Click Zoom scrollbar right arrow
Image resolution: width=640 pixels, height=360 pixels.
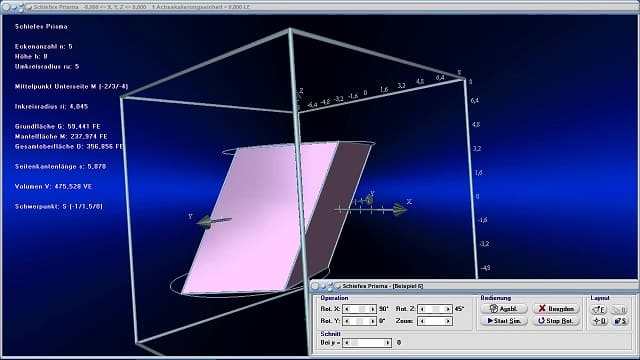coord(448,321)
